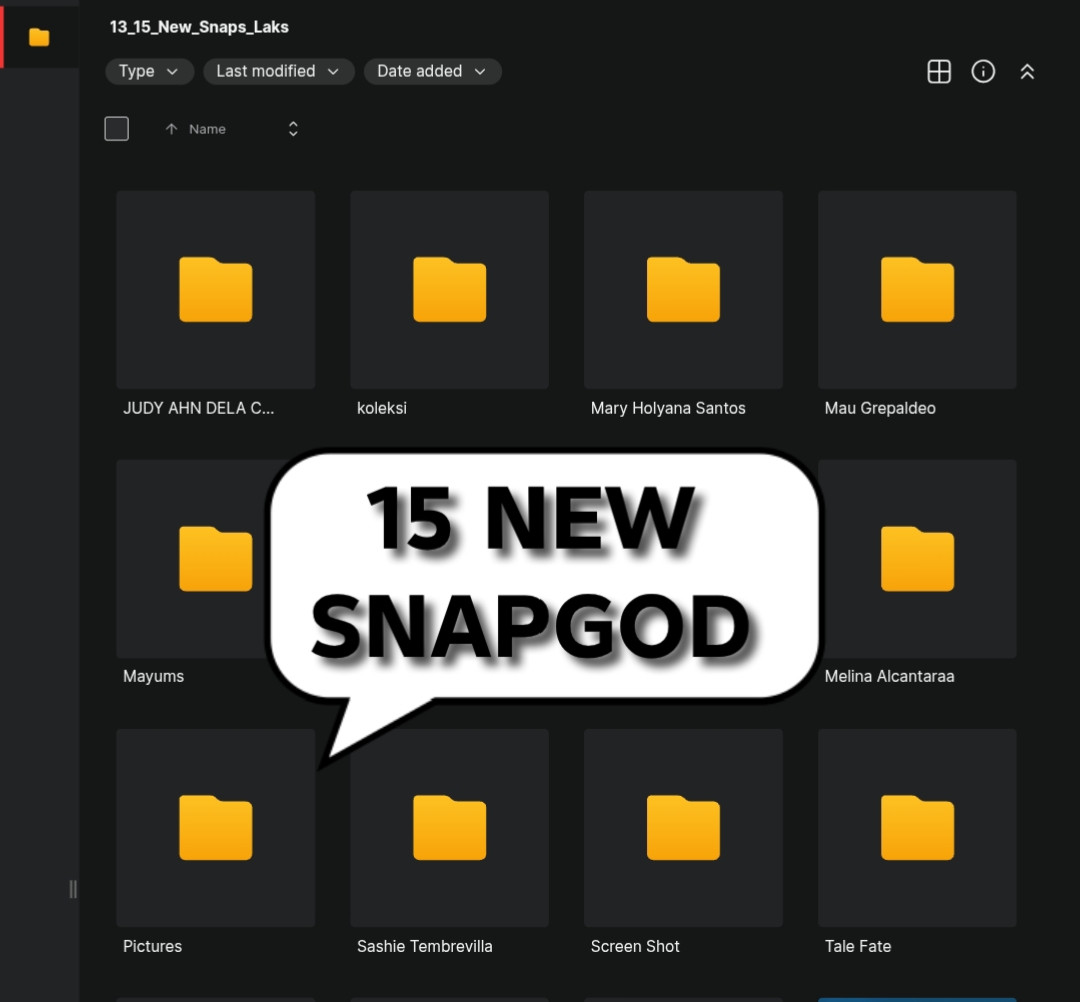Image resolution: width=1080 pixels, height=1002 pixels.
Task: Select the Mary Holyana Santos folder
Action: 683,303
